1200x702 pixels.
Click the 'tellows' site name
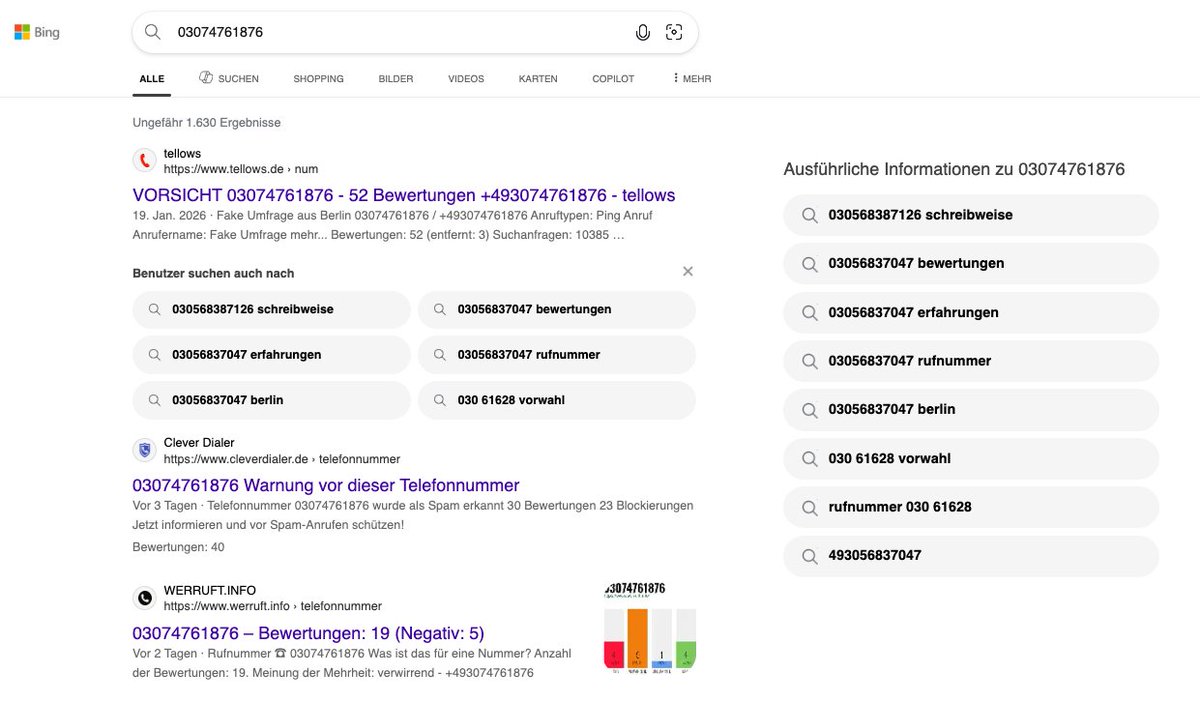click(183, 154)
